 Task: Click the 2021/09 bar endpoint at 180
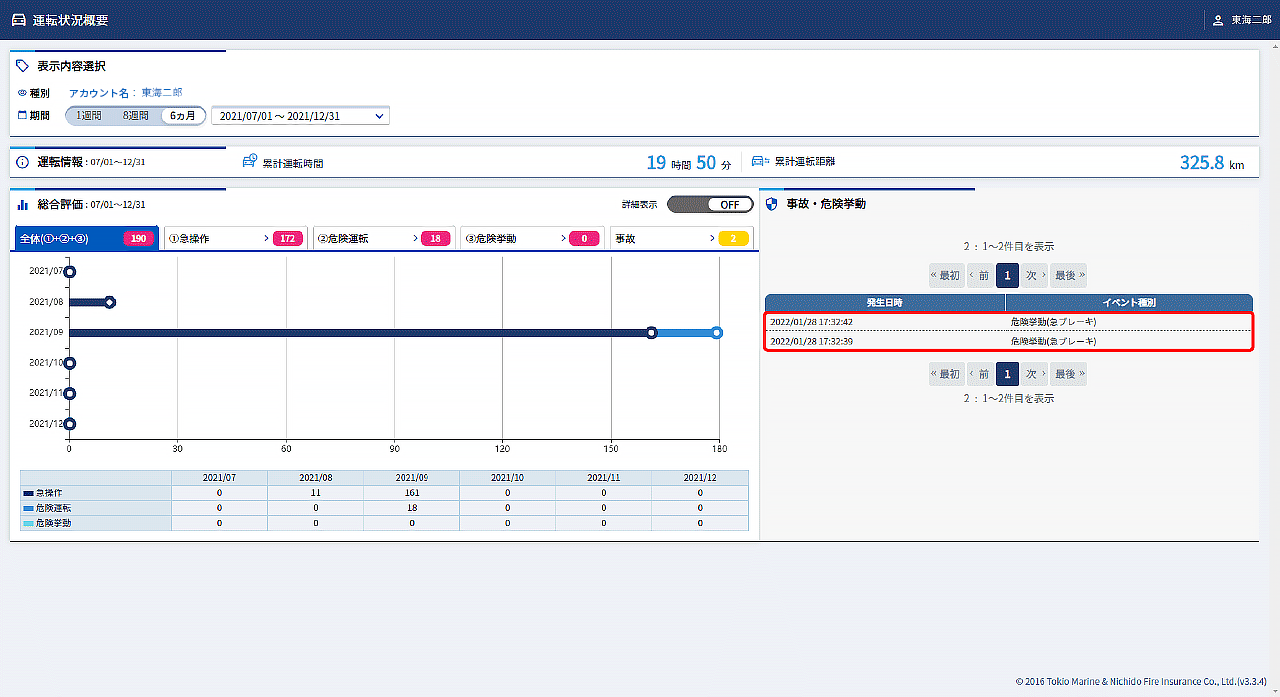(x=717, y=332)
